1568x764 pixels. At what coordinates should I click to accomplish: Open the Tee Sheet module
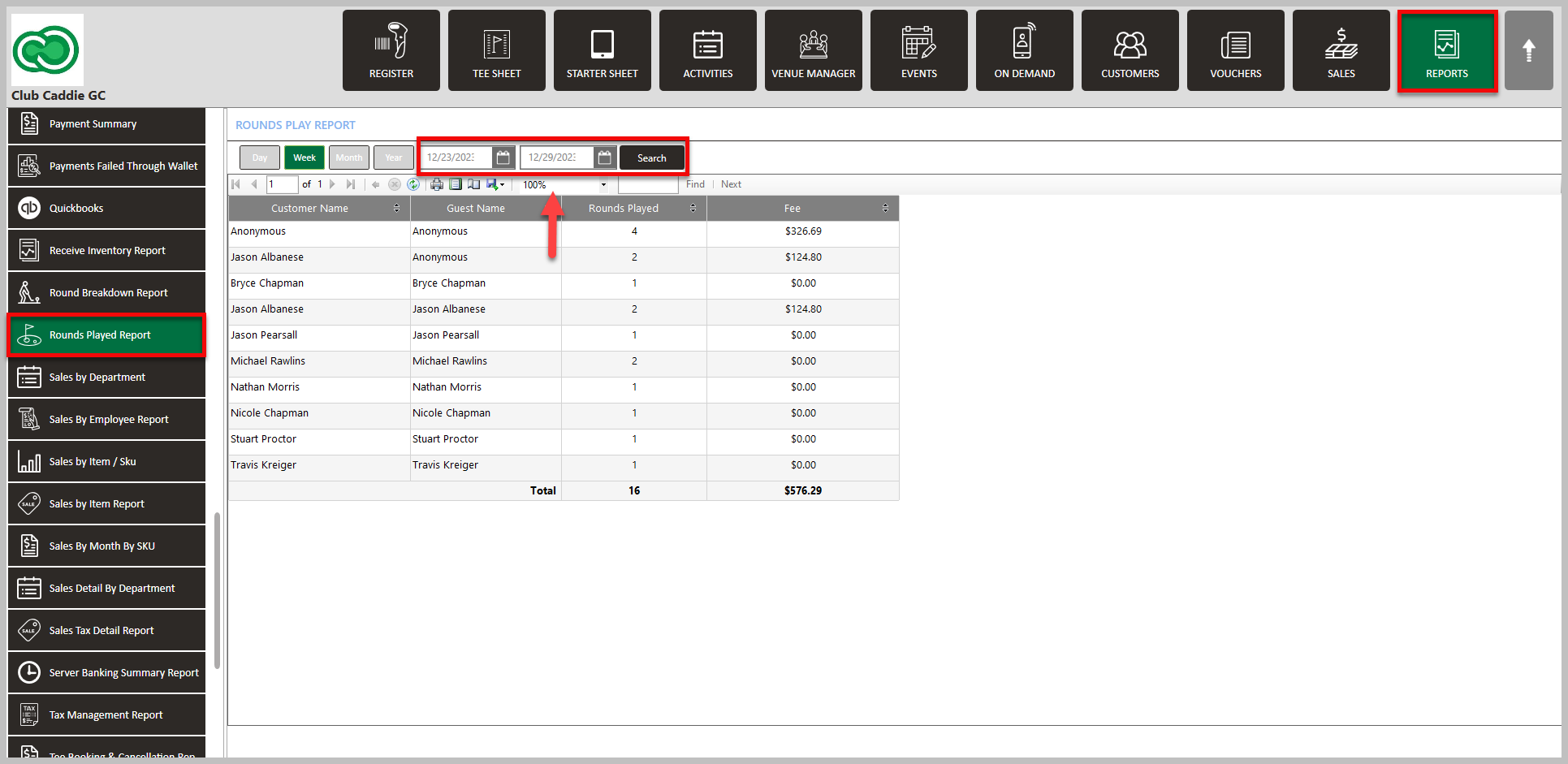click(497, 50)
